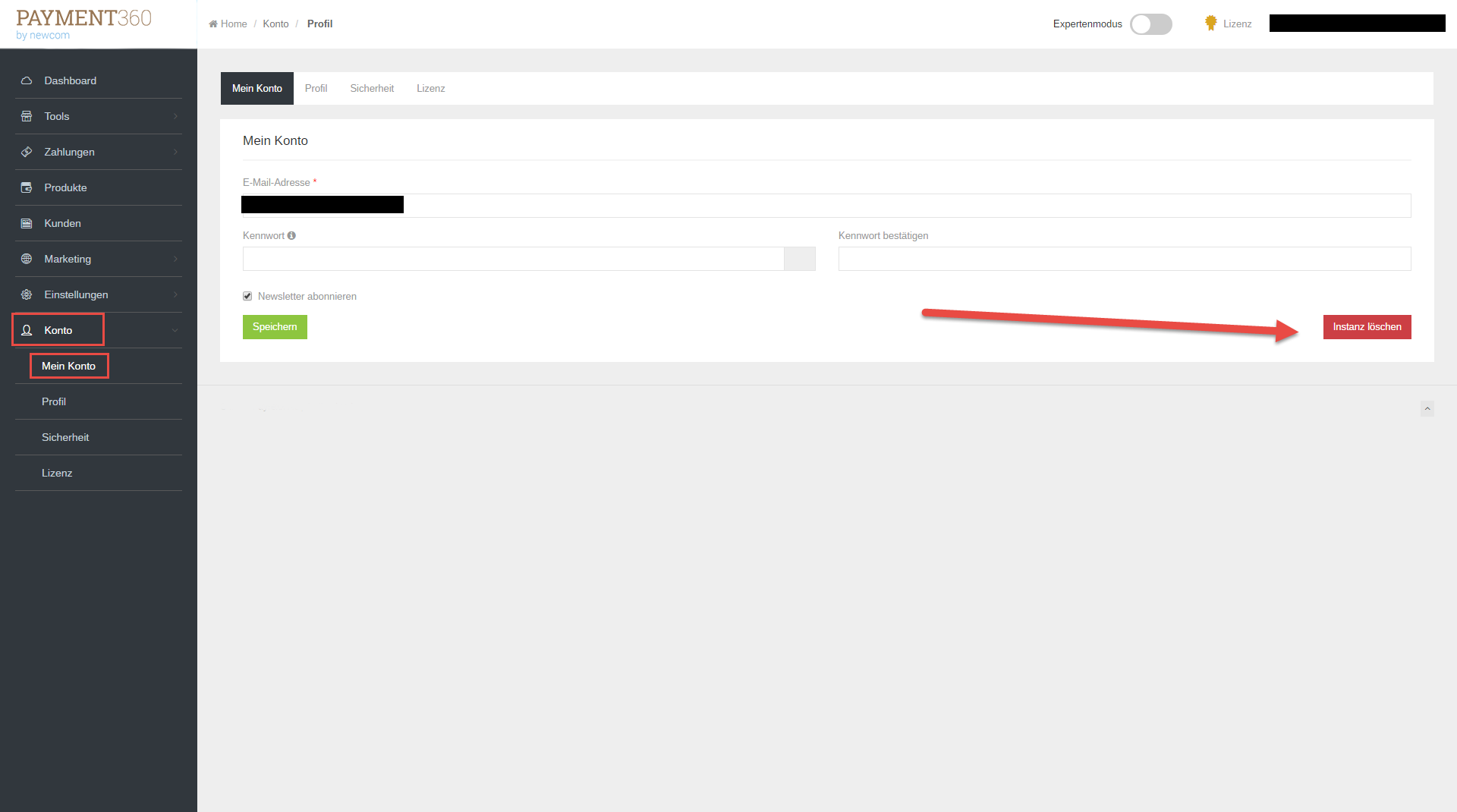
Task: Click the red Instanz löschen button
Action: click(1367, 327)
